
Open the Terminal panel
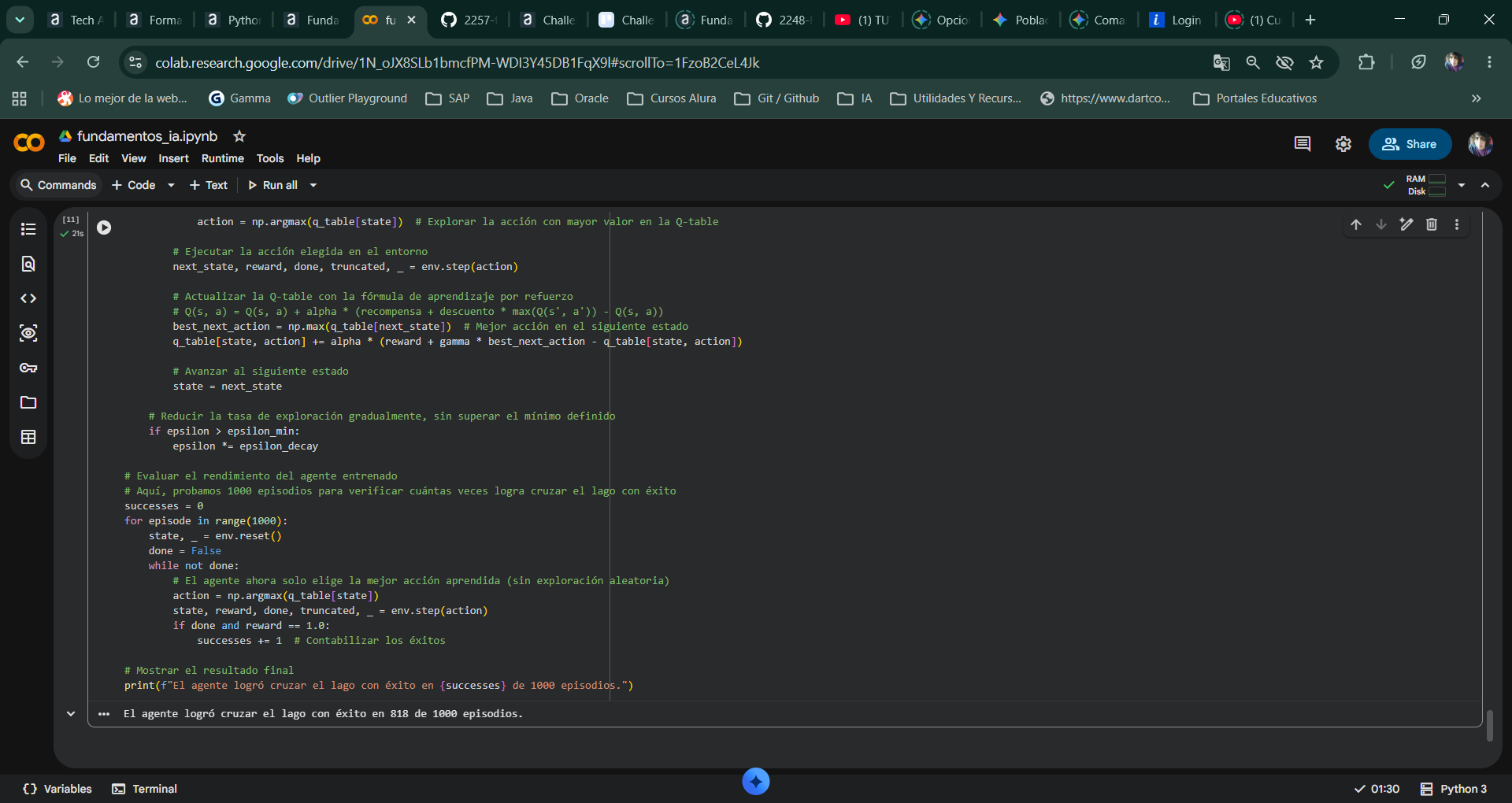[x=145, y=789]
